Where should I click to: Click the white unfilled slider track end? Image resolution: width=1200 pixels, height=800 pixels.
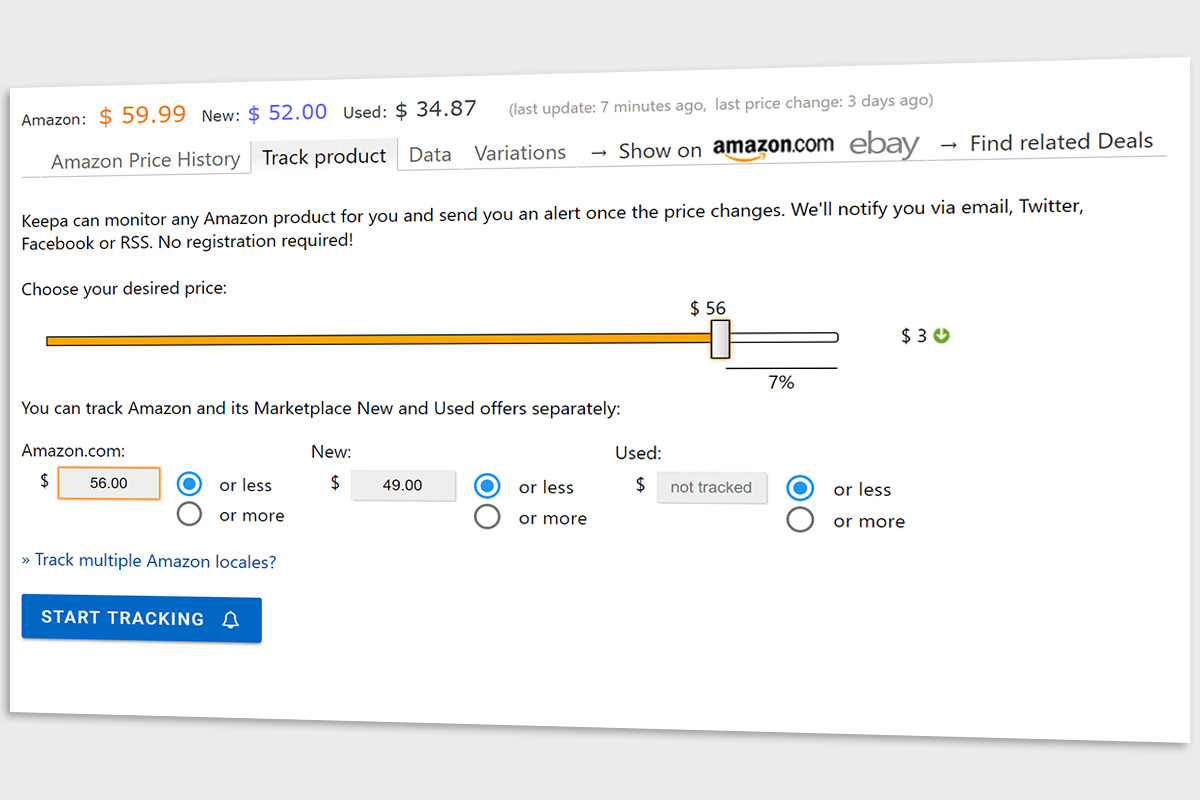784,338
